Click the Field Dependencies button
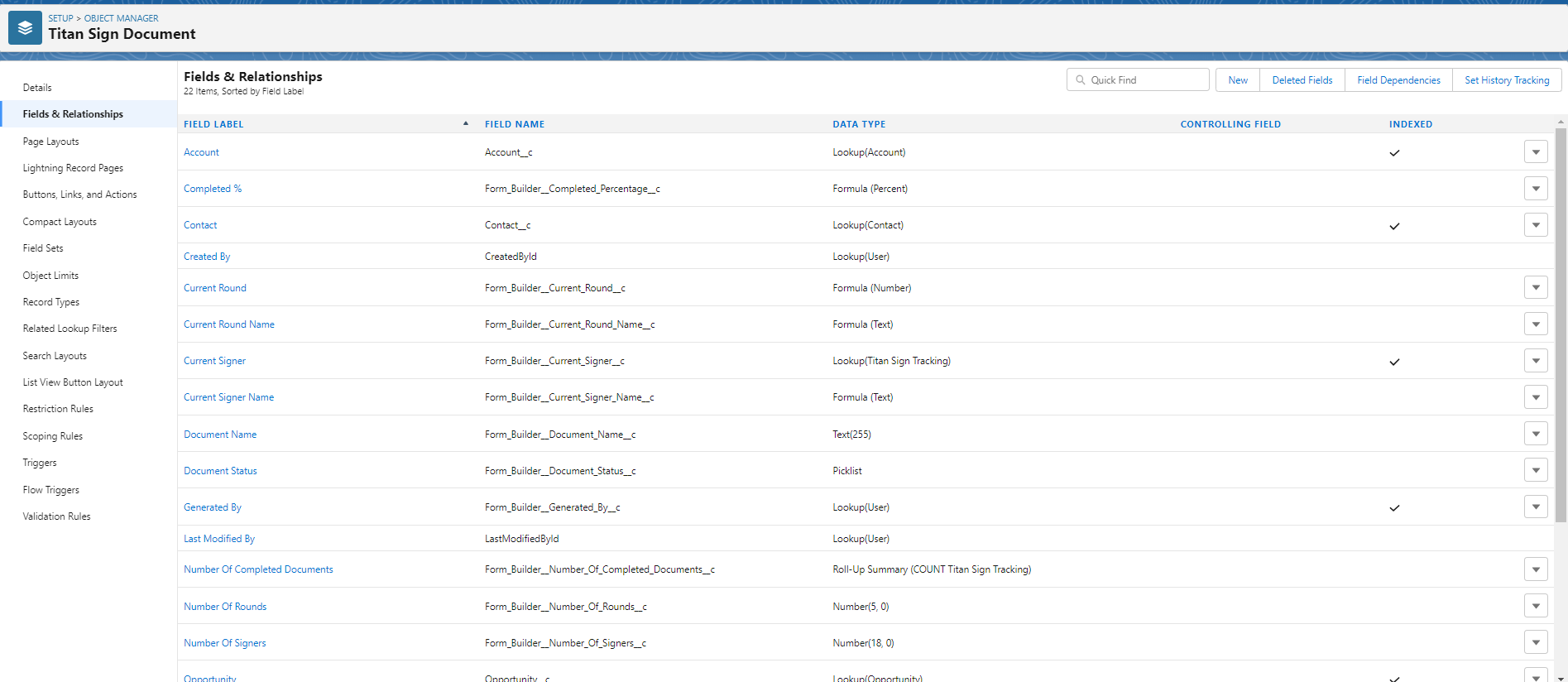Screen dimensions: 1568x682 click(1398, 80)
